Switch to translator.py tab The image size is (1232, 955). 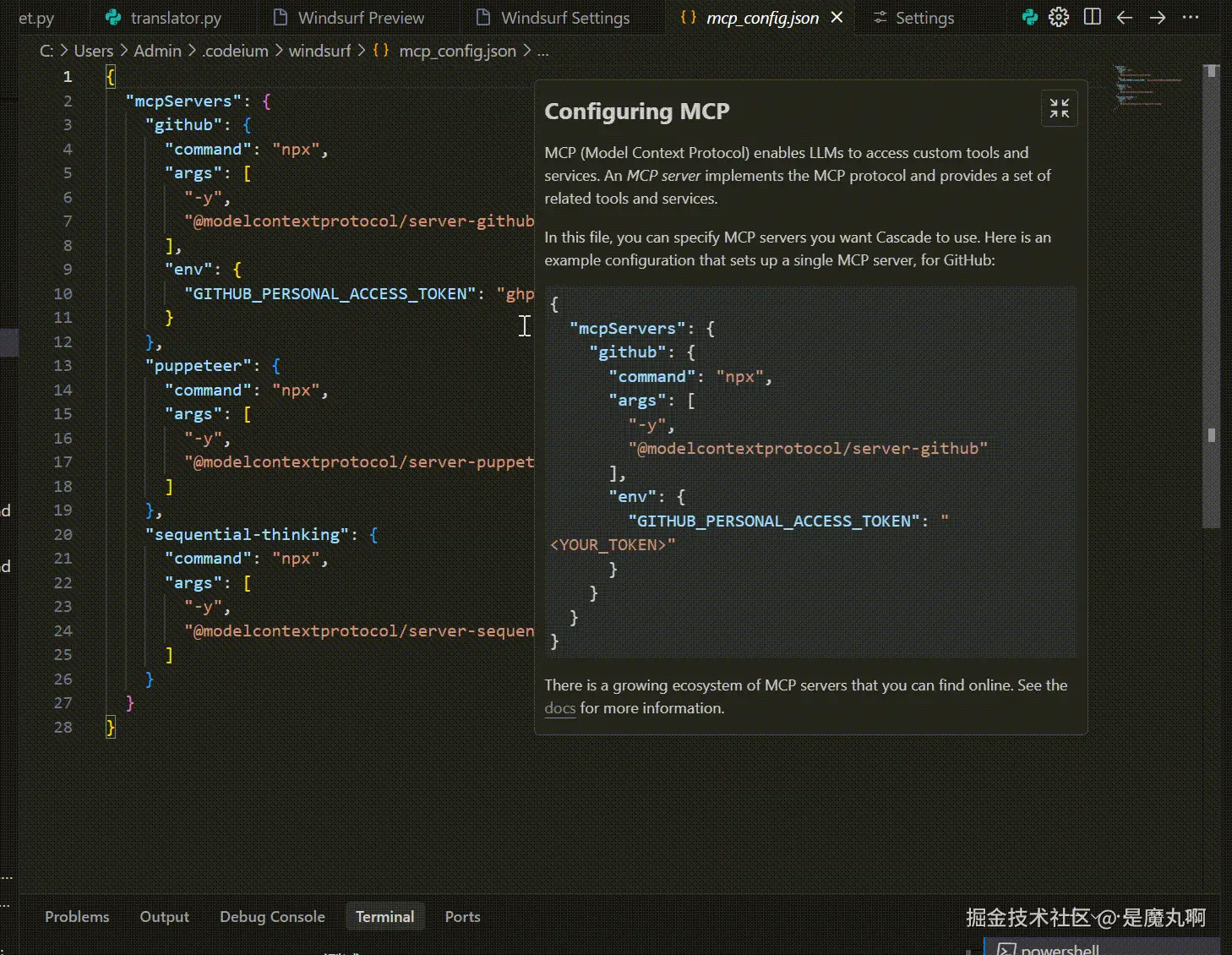163,18
